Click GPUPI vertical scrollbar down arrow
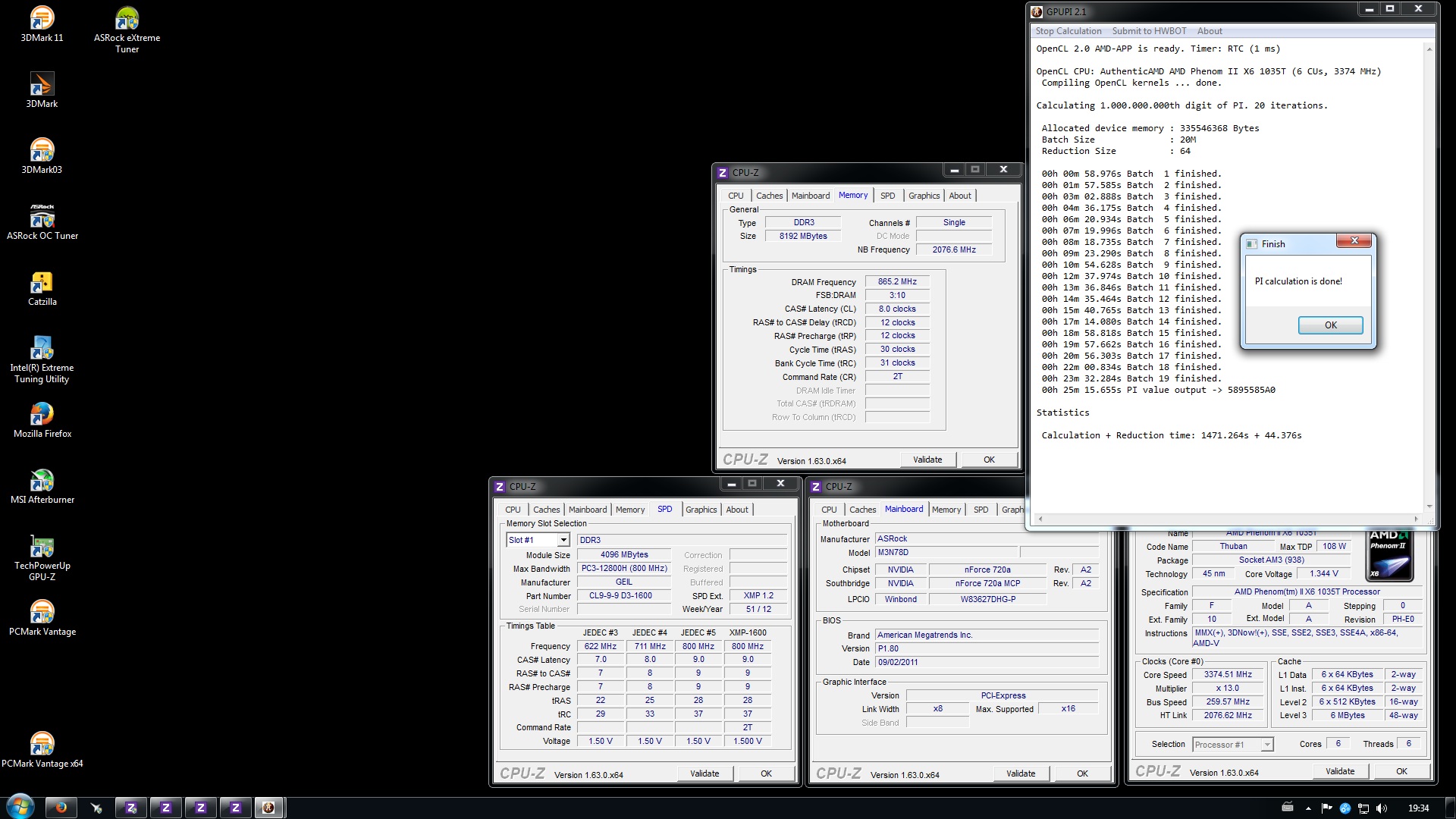 pos(1429,507)
